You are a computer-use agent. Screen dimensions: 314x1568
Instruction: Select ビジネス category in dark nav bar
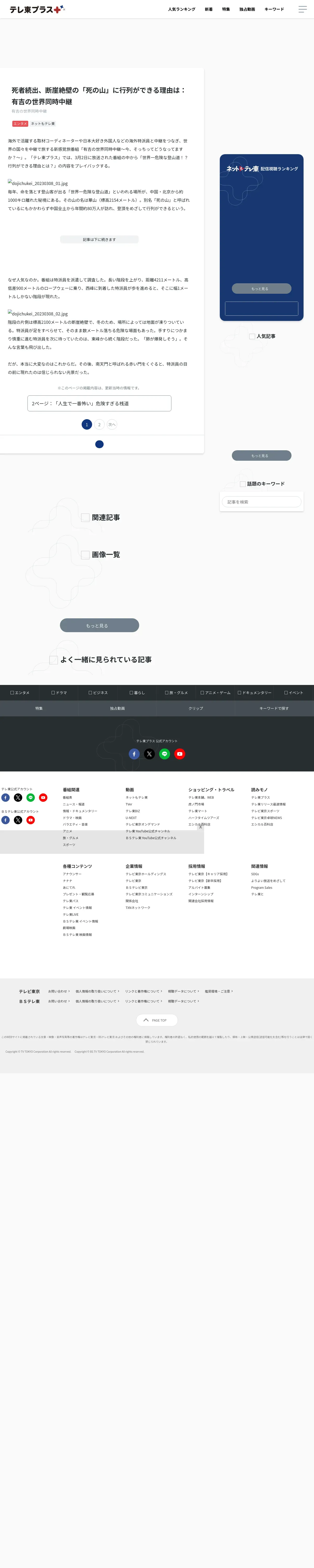pos(98,693)
